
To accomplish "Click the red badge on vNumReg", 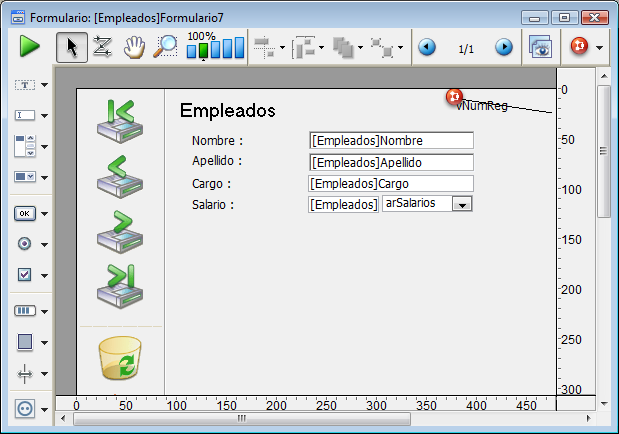I will (454, 96).
